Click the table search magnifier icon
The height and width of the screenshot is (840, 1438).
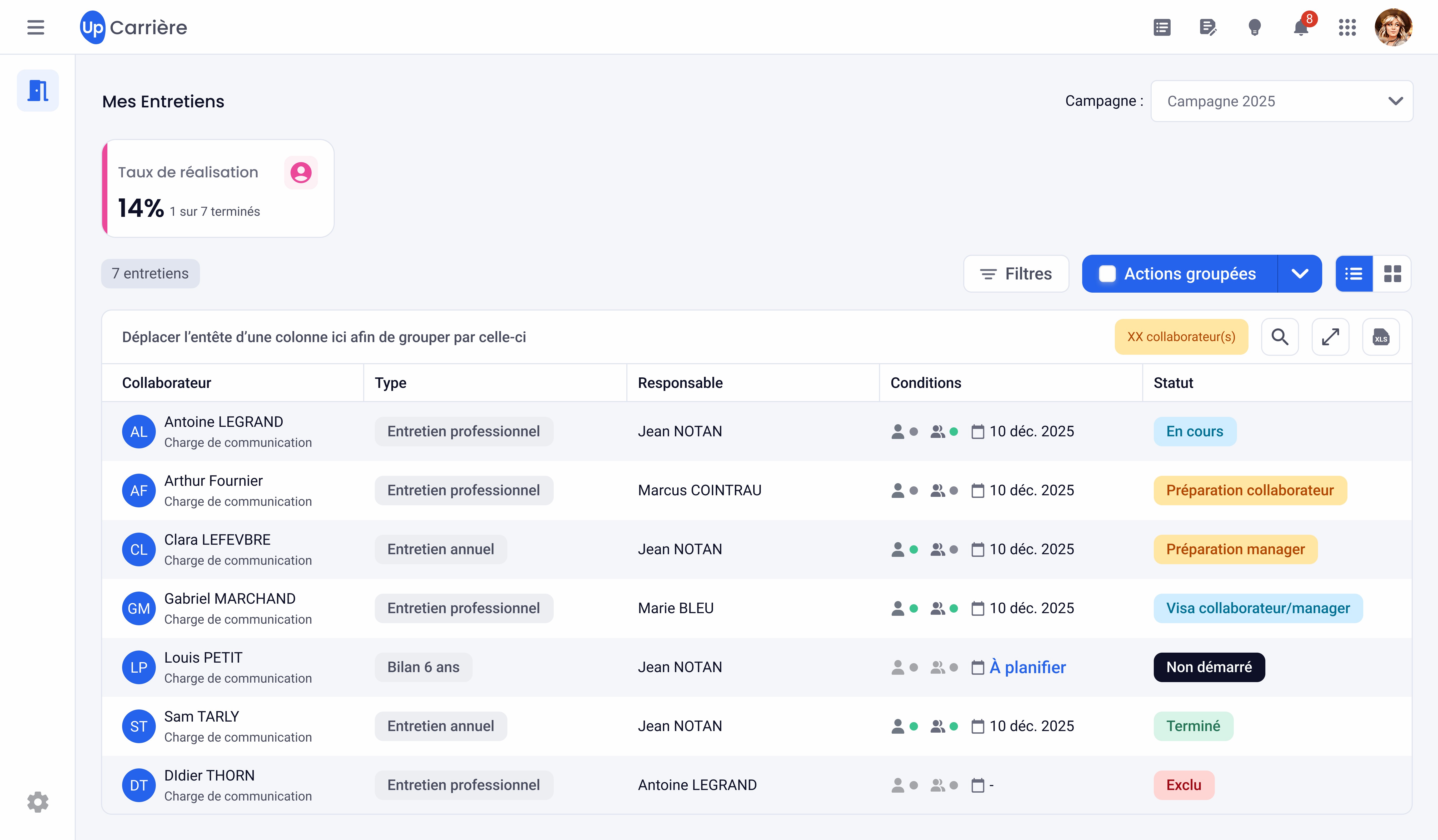click(x=1279, y=337)
